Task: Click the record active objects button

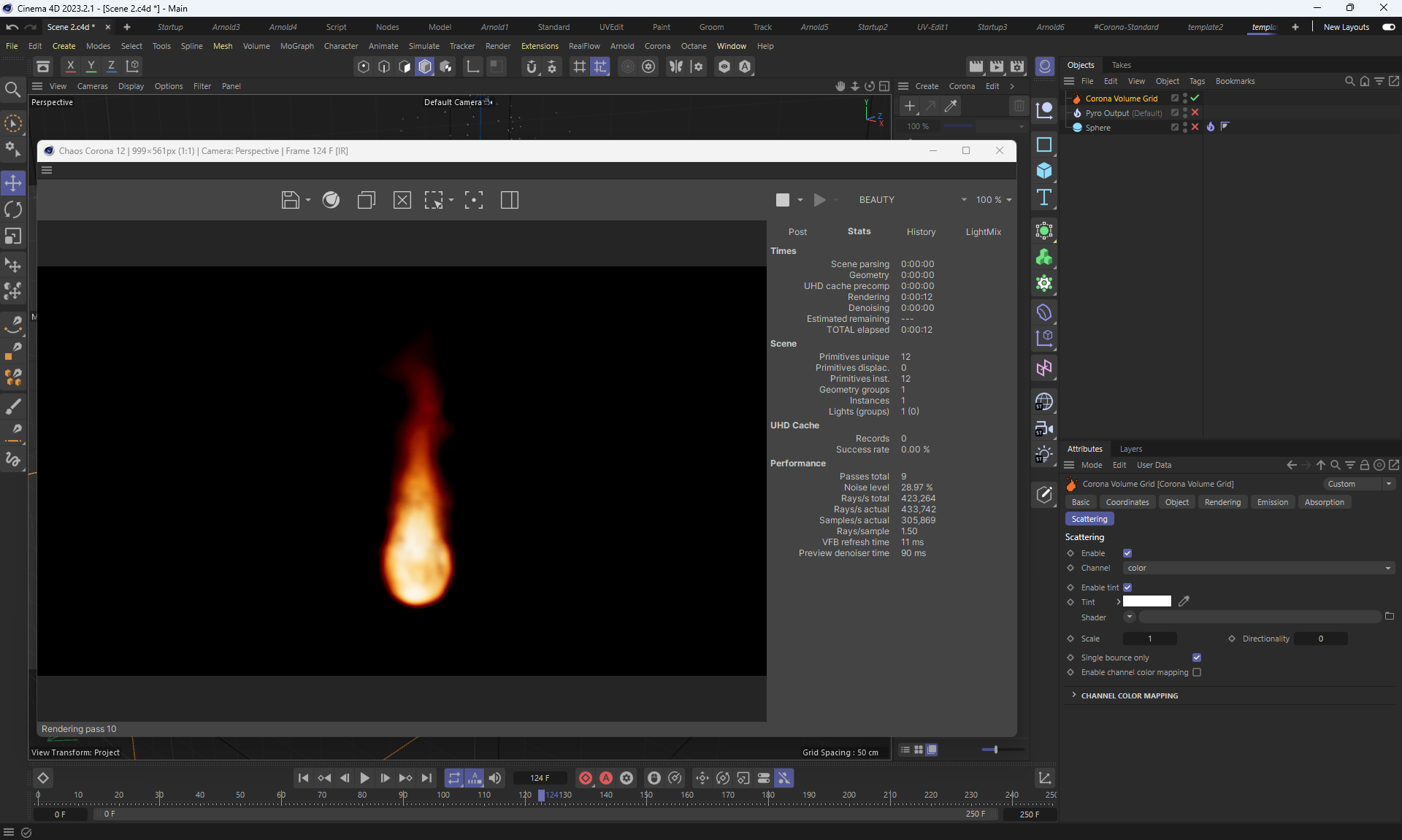Action: point(586,778)
